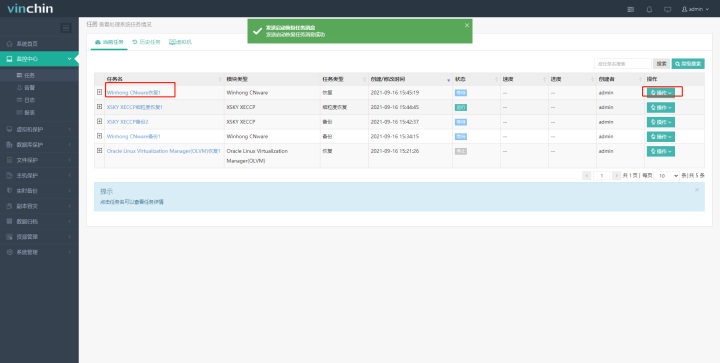The image size is (720, 363).
Task: Open notifications bell in top bar
Action: [x=649, y=9]
